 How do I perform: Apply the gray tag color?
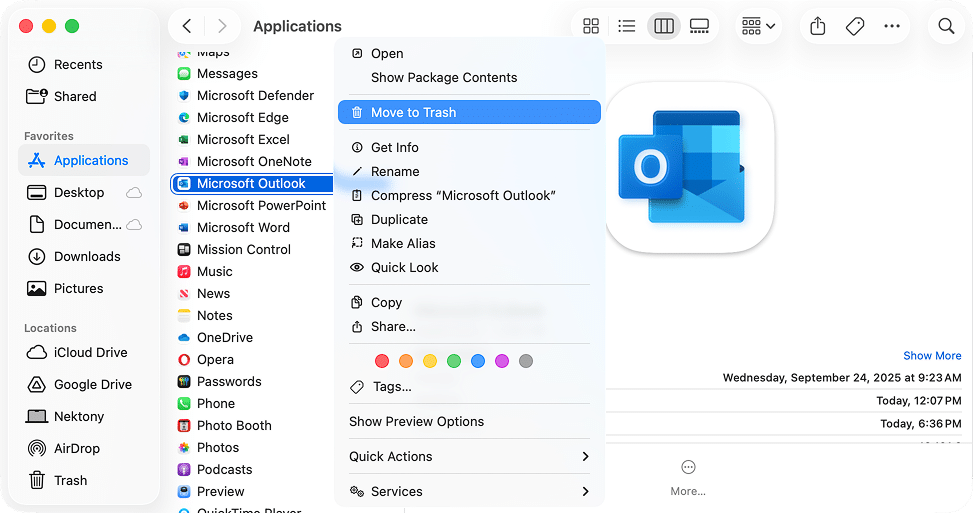point(526,361)
